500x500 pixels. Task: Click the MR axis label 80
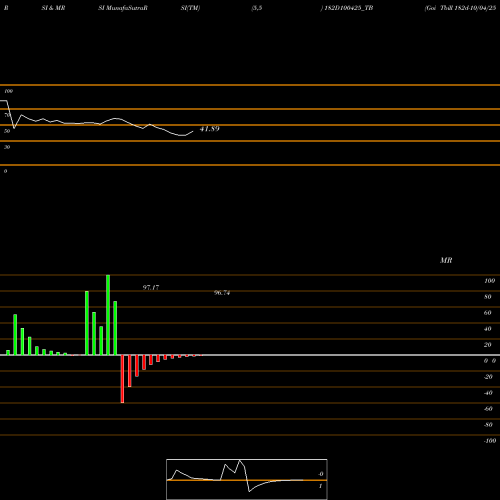[488, 297]
